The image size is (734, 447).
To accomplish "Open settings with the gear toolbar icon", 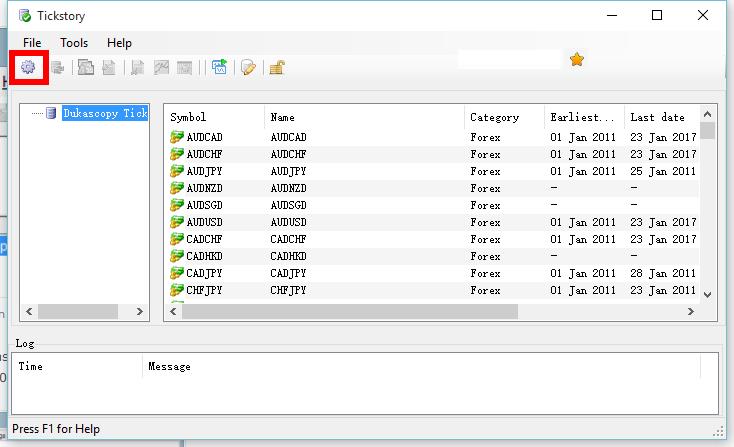I will point(28,67).
